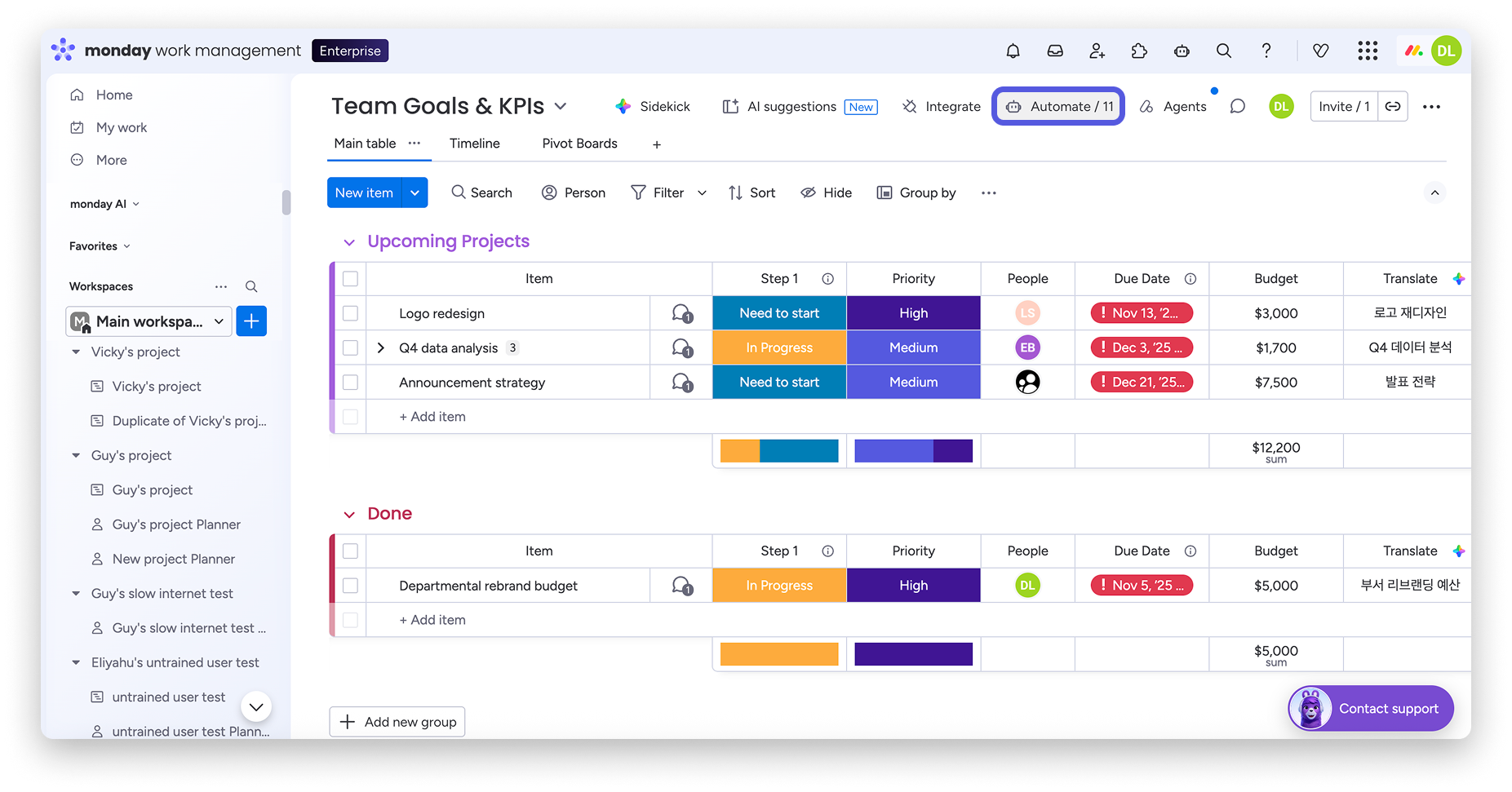This screenshot has width=1512, height=792.
Task: Click the invite members icon in top bar
Action: coord(1097,51)
